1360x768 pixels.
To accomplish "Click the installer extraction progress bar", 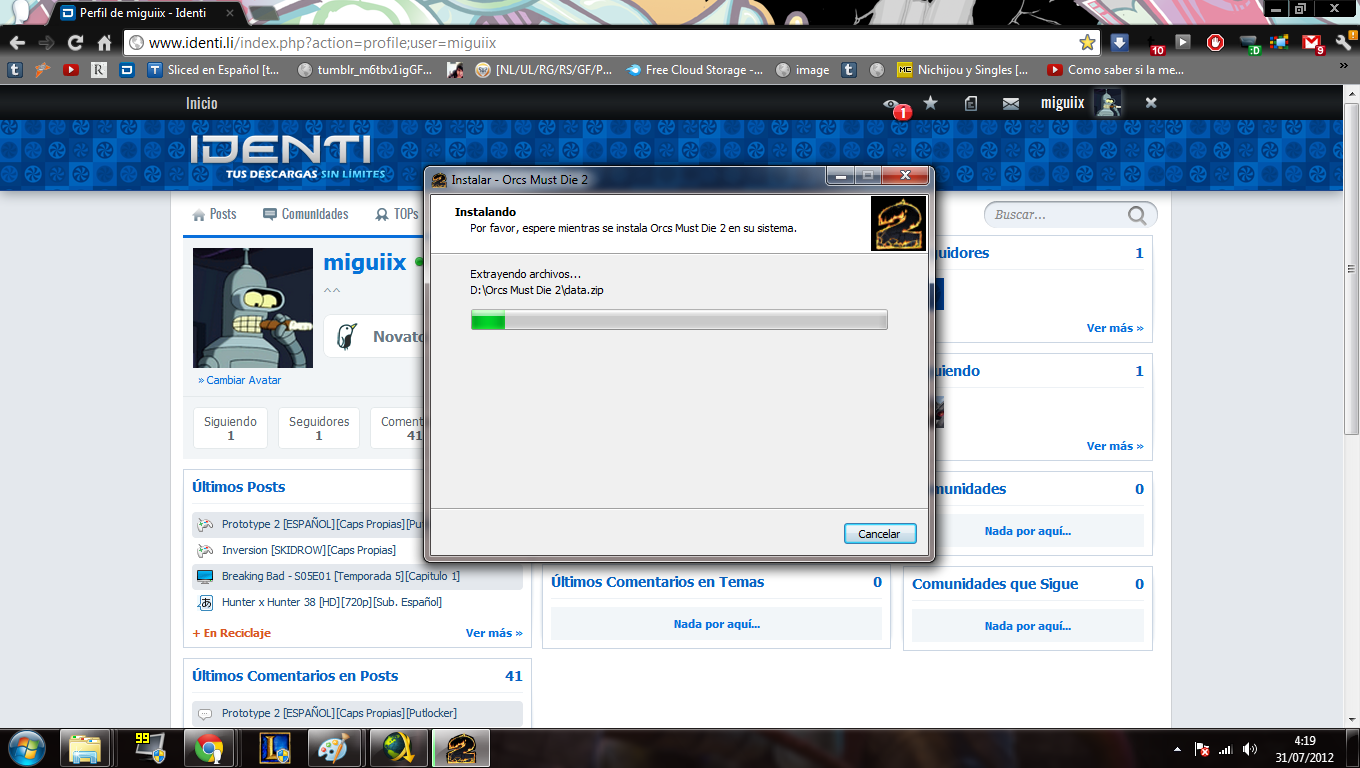I will pyautogui.click(x=679, y=320).
